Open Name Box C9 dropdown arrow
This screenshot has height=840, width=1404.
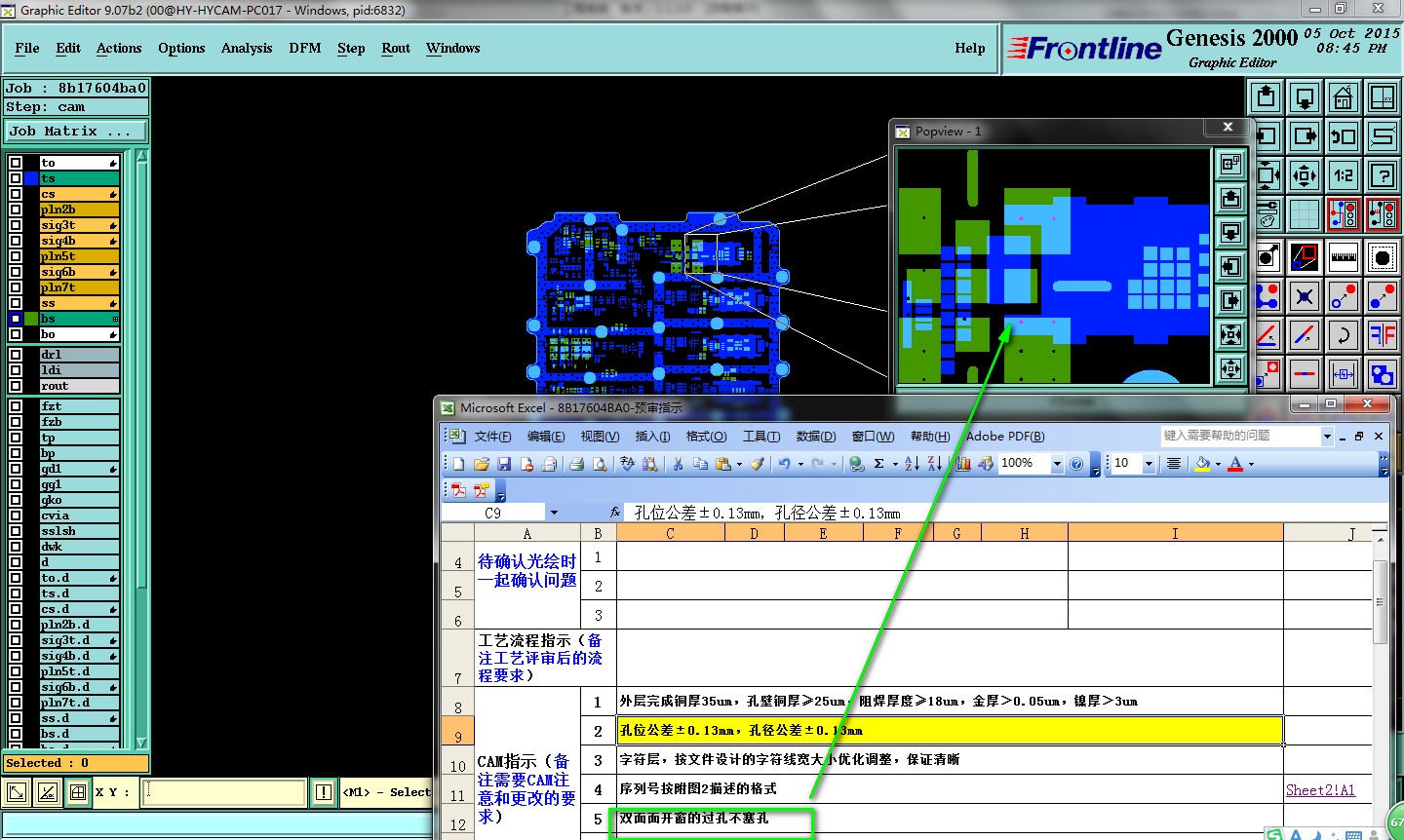click(x=554, y=513)
